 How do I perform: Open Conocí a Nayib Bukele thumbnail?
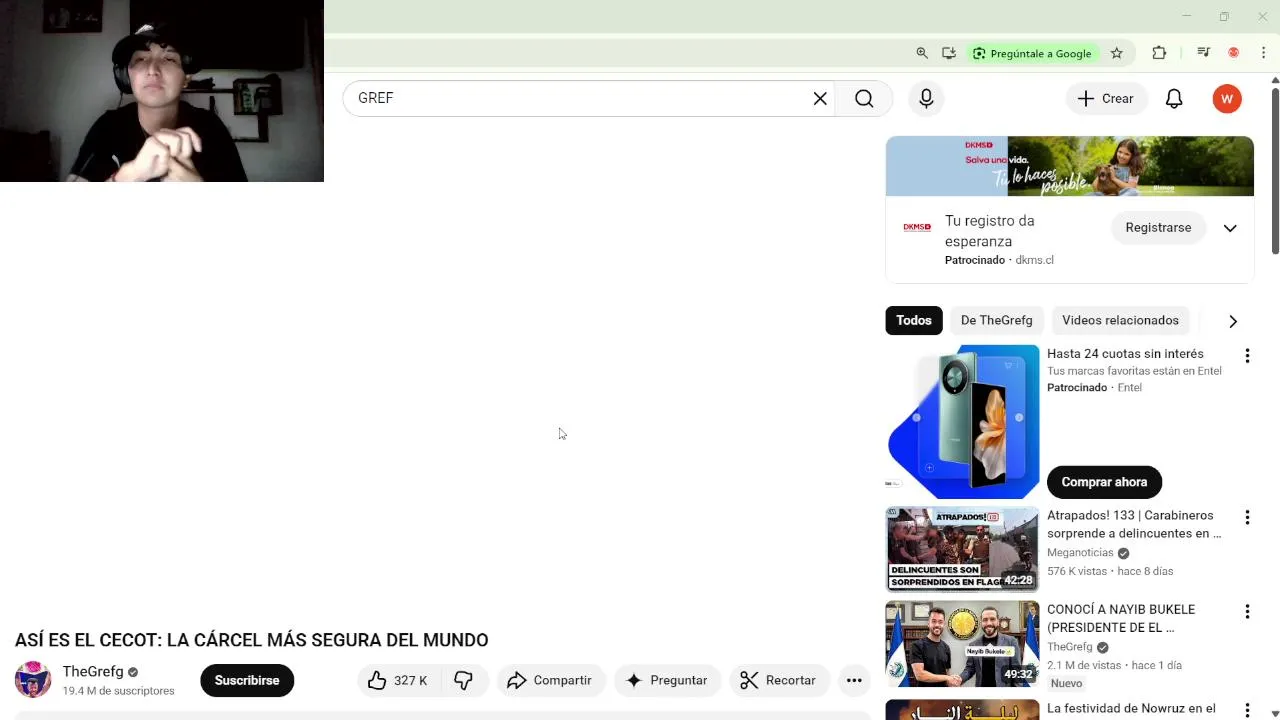point(963,644)
